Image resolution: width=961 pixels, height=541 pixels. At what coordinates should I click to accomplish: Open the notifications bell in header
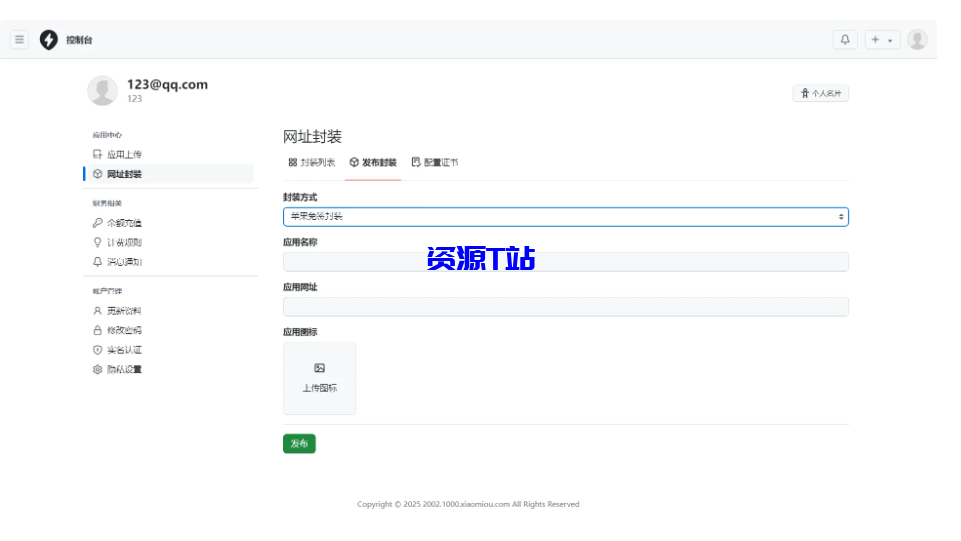coord(845,40)
